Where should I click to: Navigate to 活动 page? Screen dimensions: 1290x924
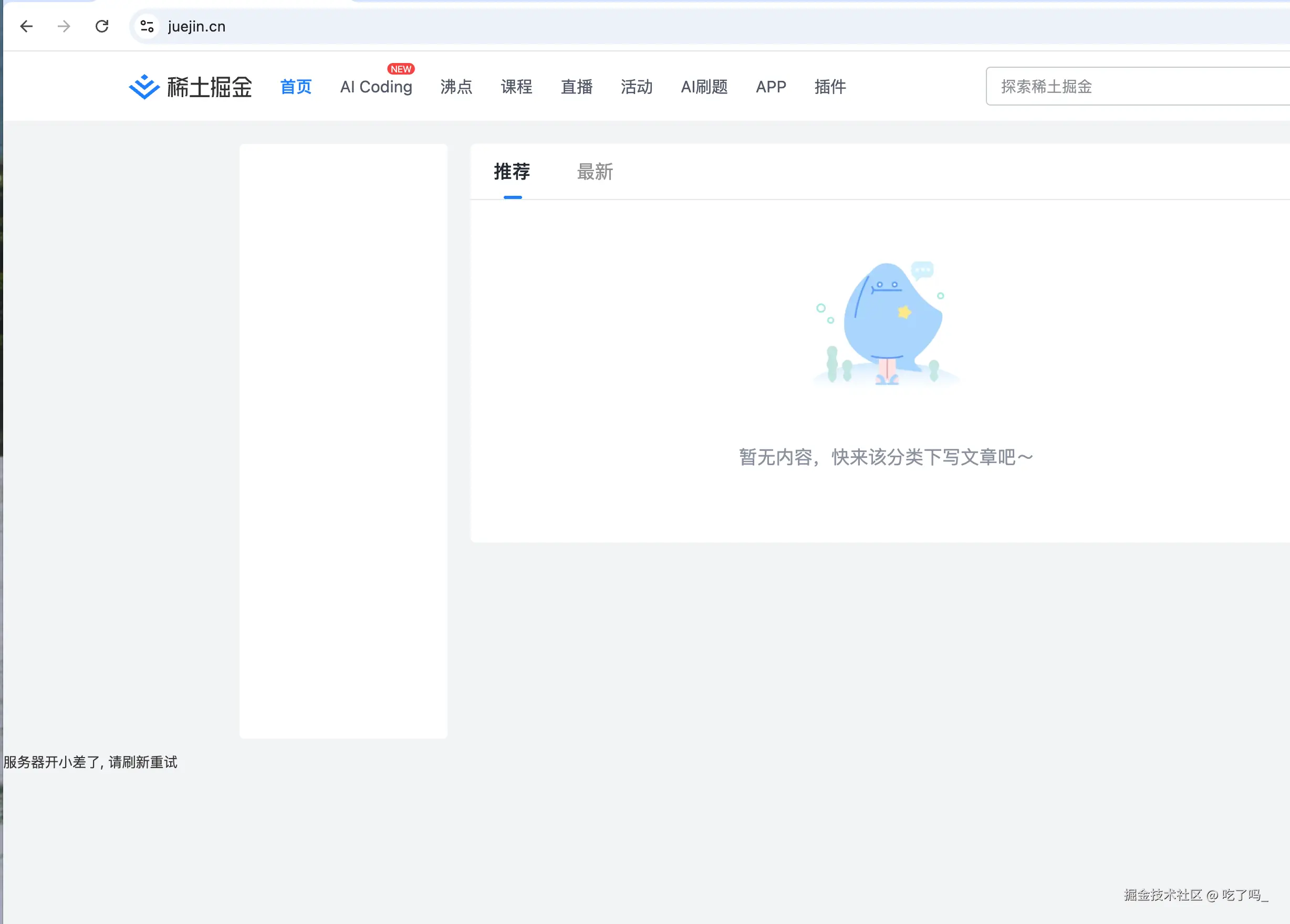click(x=637, y=87)
